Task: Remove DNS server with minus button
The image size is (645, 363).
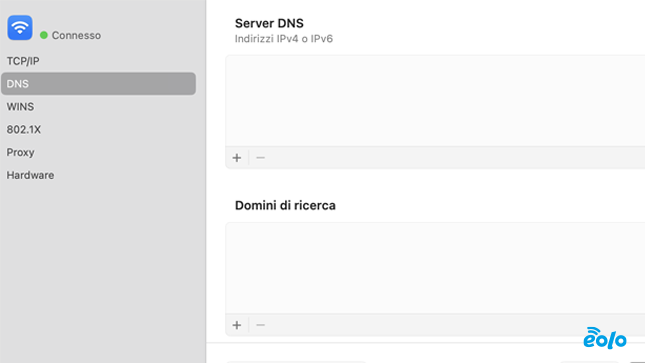Action: point(260,158)
